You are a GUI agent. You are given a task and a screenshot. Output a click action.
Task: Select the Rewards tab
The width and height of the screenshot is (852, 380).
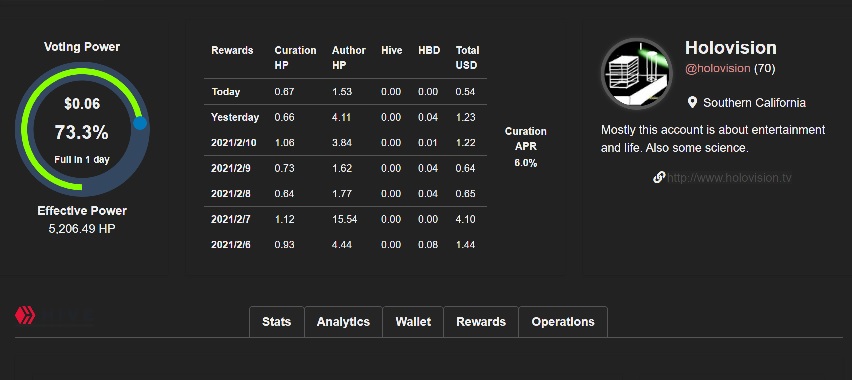(x=481, y=322)
